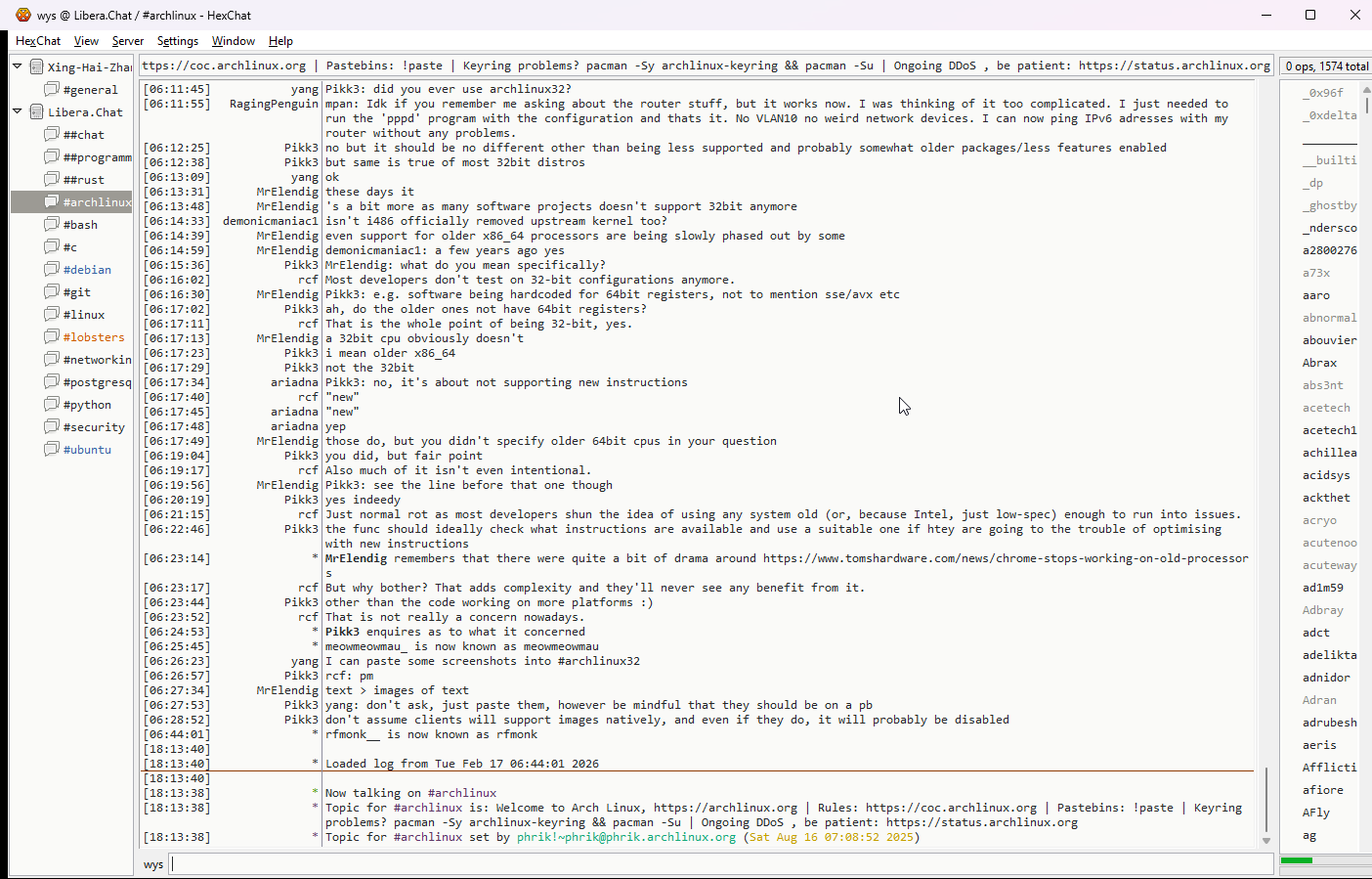Click the #python channel icon
The image size is (1372, 879).
52,404
